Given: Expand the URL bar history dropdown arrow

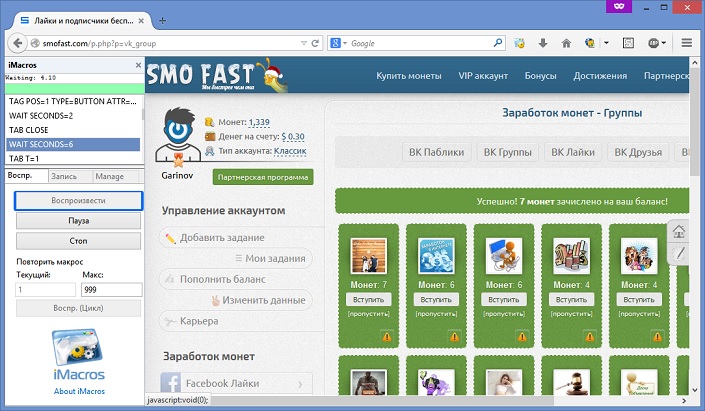Looking at the screenshot, I should point(303,43).
